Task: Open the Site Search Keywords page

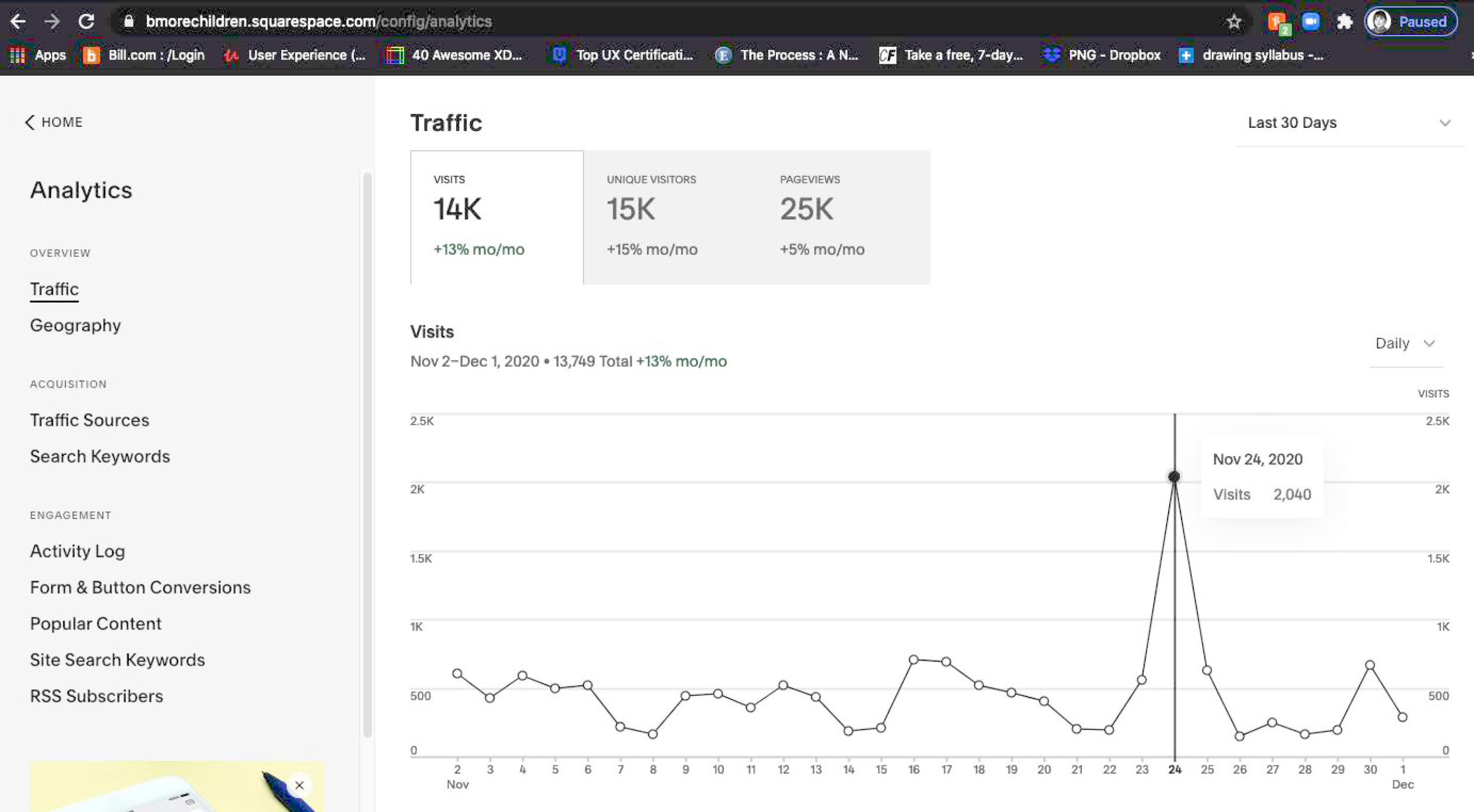Action: [x=117, y=660]
